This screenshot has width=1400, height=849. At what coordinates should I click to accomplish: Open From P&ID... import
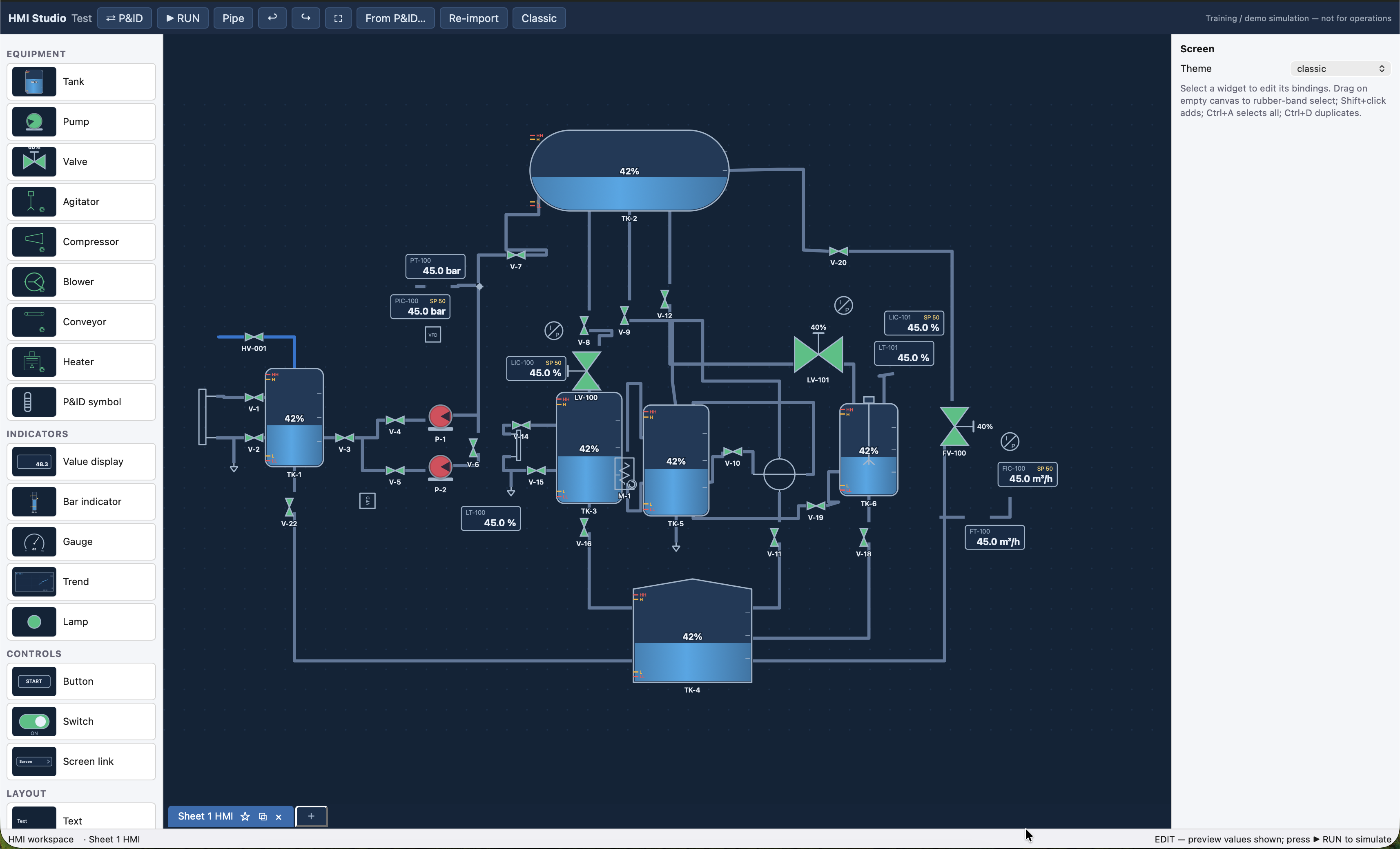tap(395, 18)
